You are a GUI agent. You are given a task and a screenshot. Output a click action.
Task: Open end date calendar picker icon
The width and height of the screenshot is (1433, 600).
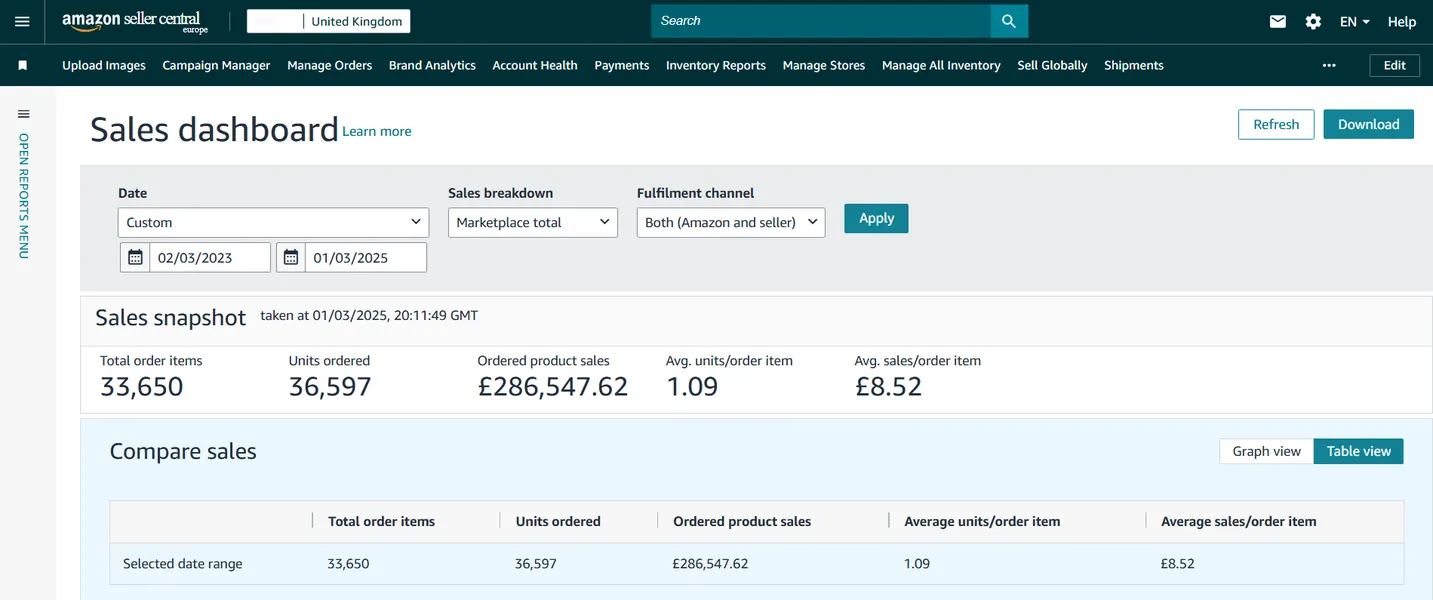click(x=291, y=257)
